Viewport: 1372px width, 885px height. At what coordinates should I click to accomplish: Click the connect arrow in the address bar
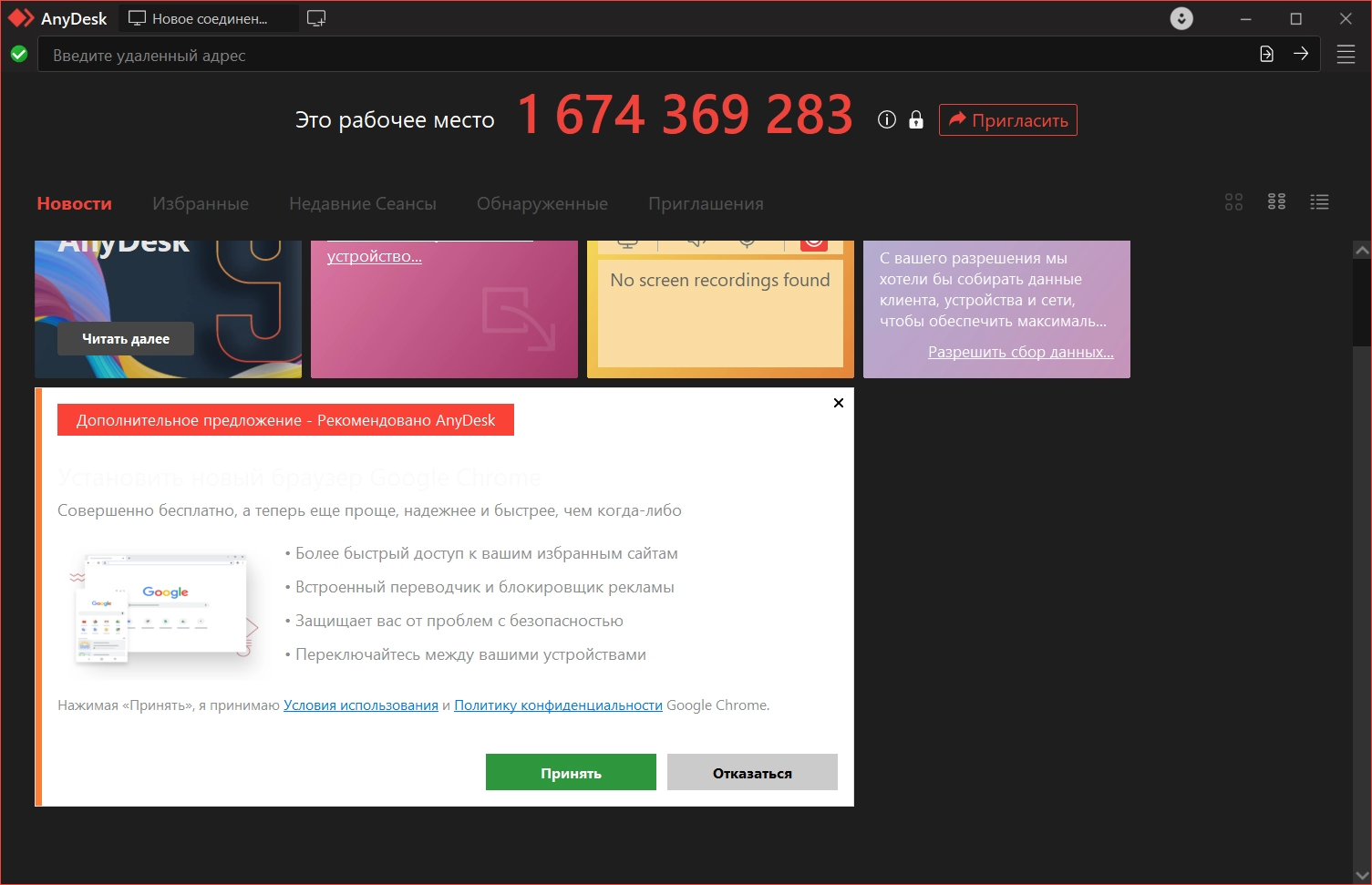click(x=1301, y=54)
